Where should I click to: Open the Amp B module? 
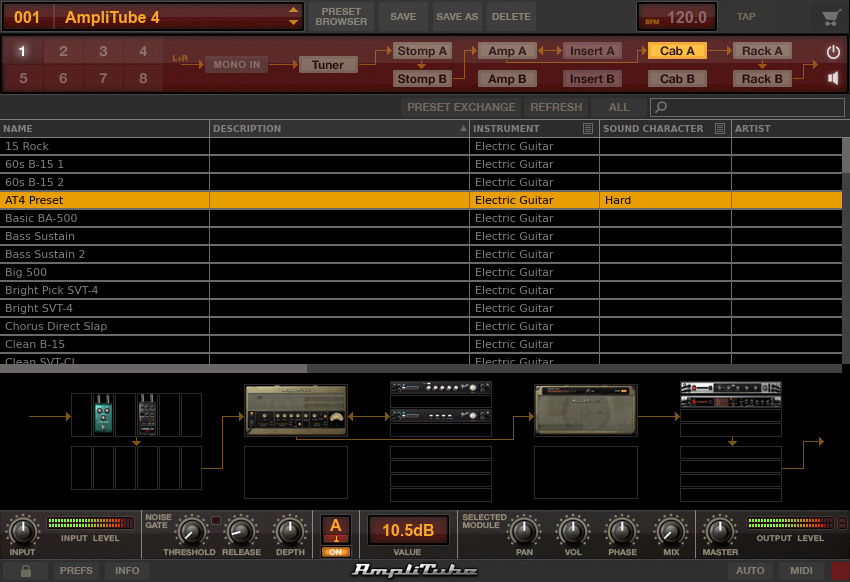507,79
